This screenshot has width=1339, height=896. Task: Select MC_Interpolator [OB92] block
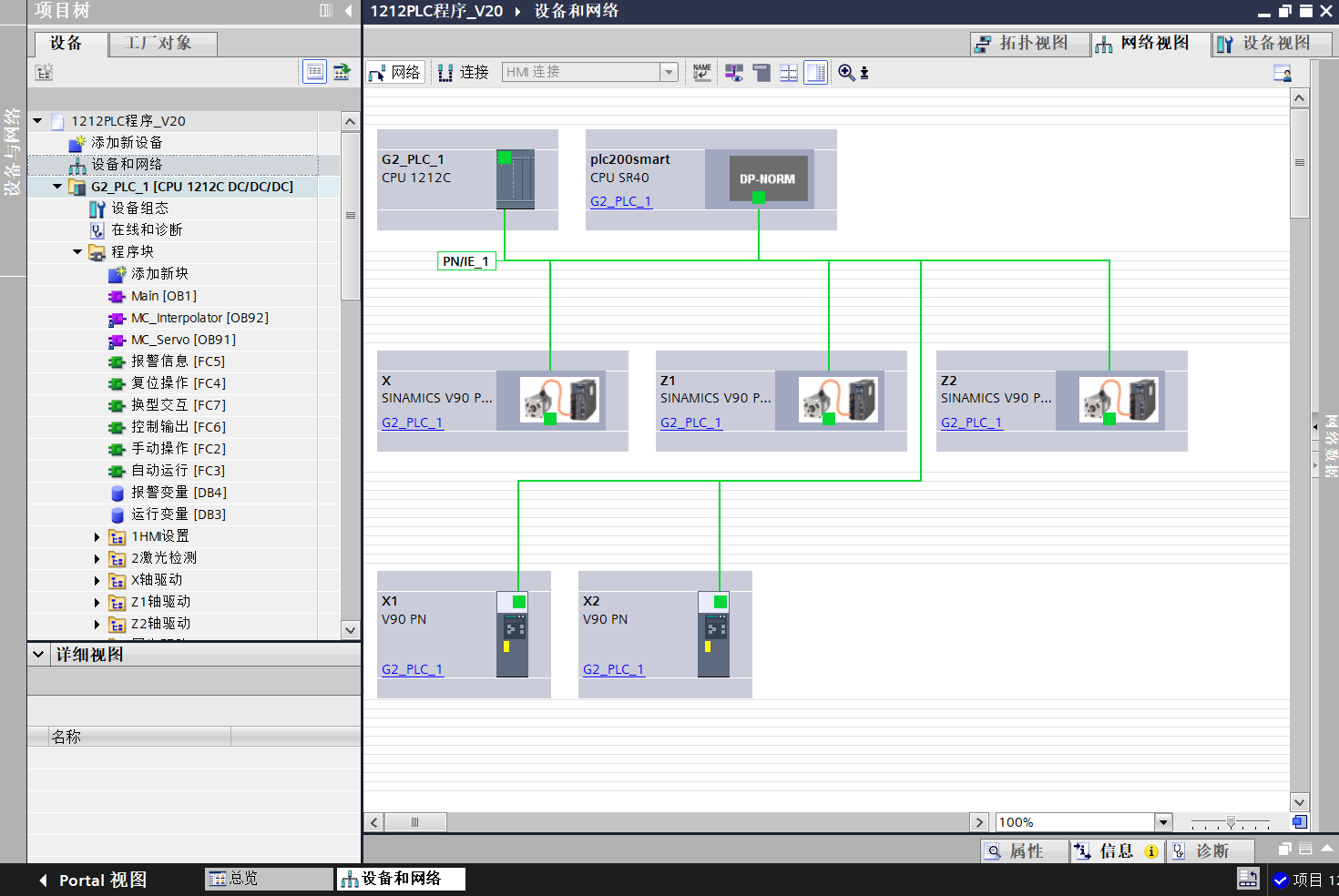click(199, 318)
